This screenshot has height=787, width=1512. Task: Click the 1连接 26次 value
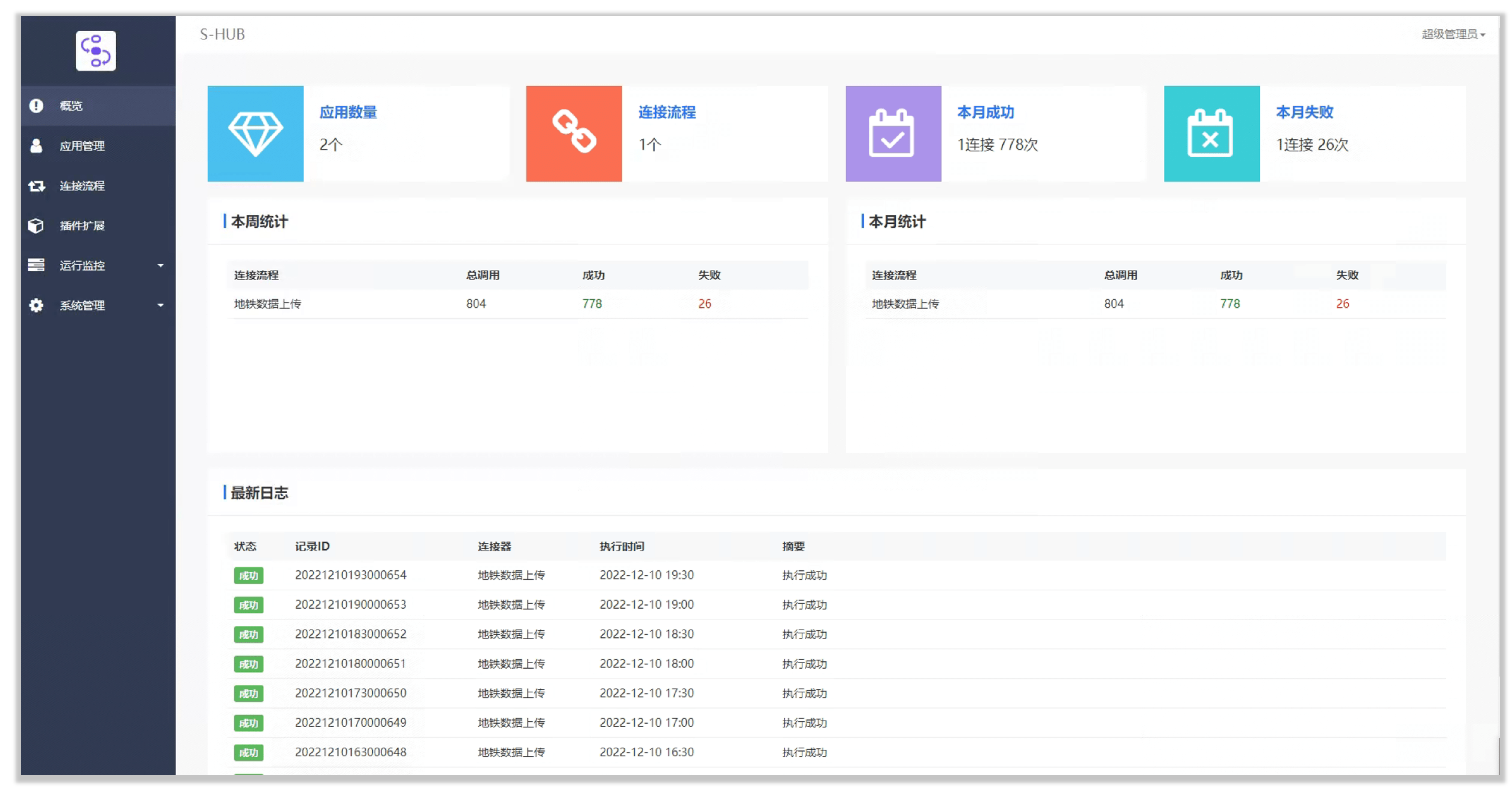tap(1312, 145)
